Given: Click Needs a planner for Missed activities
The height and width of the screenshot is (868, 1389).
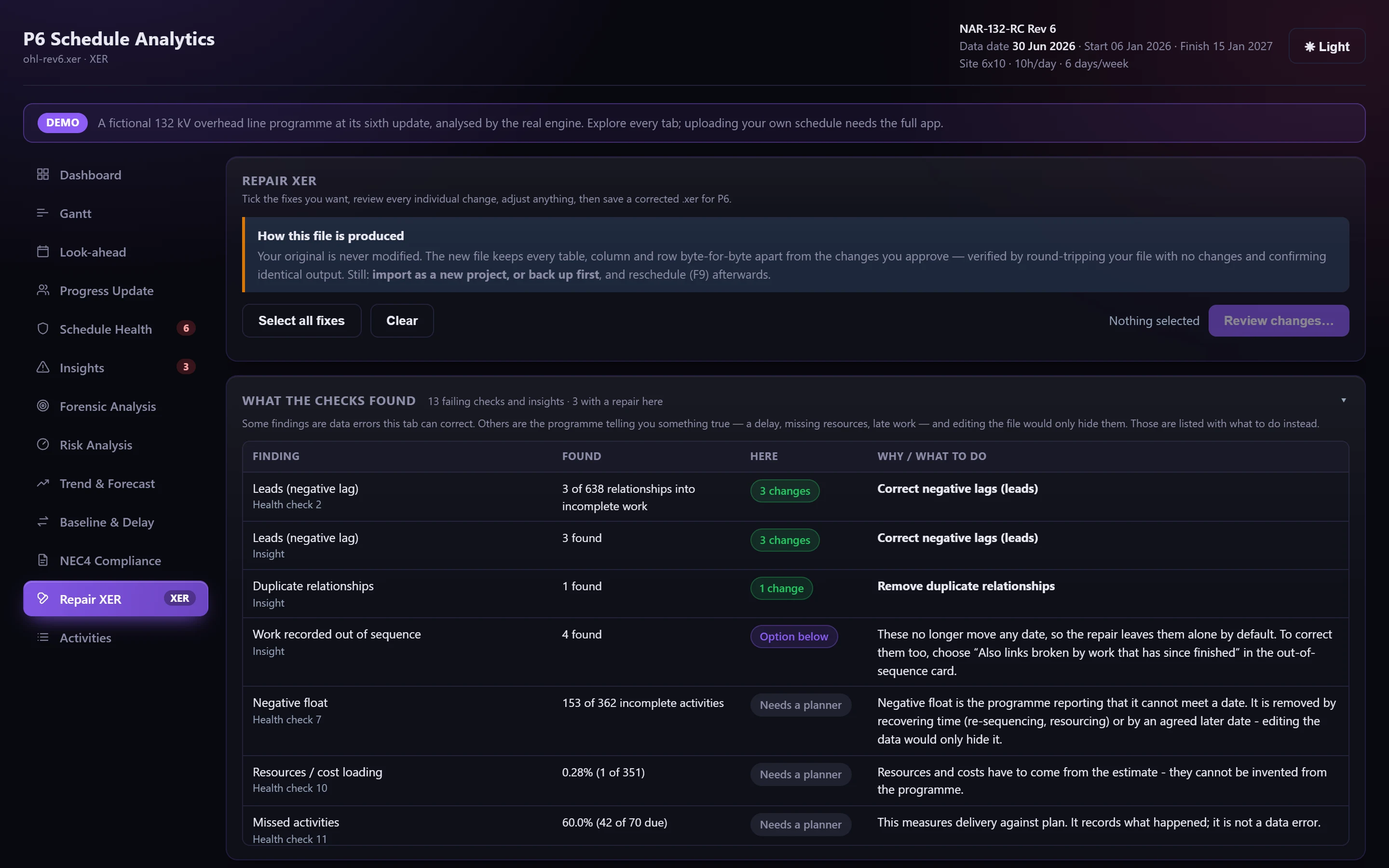Looking at the screenshot, I should click(x=800, y=825).
